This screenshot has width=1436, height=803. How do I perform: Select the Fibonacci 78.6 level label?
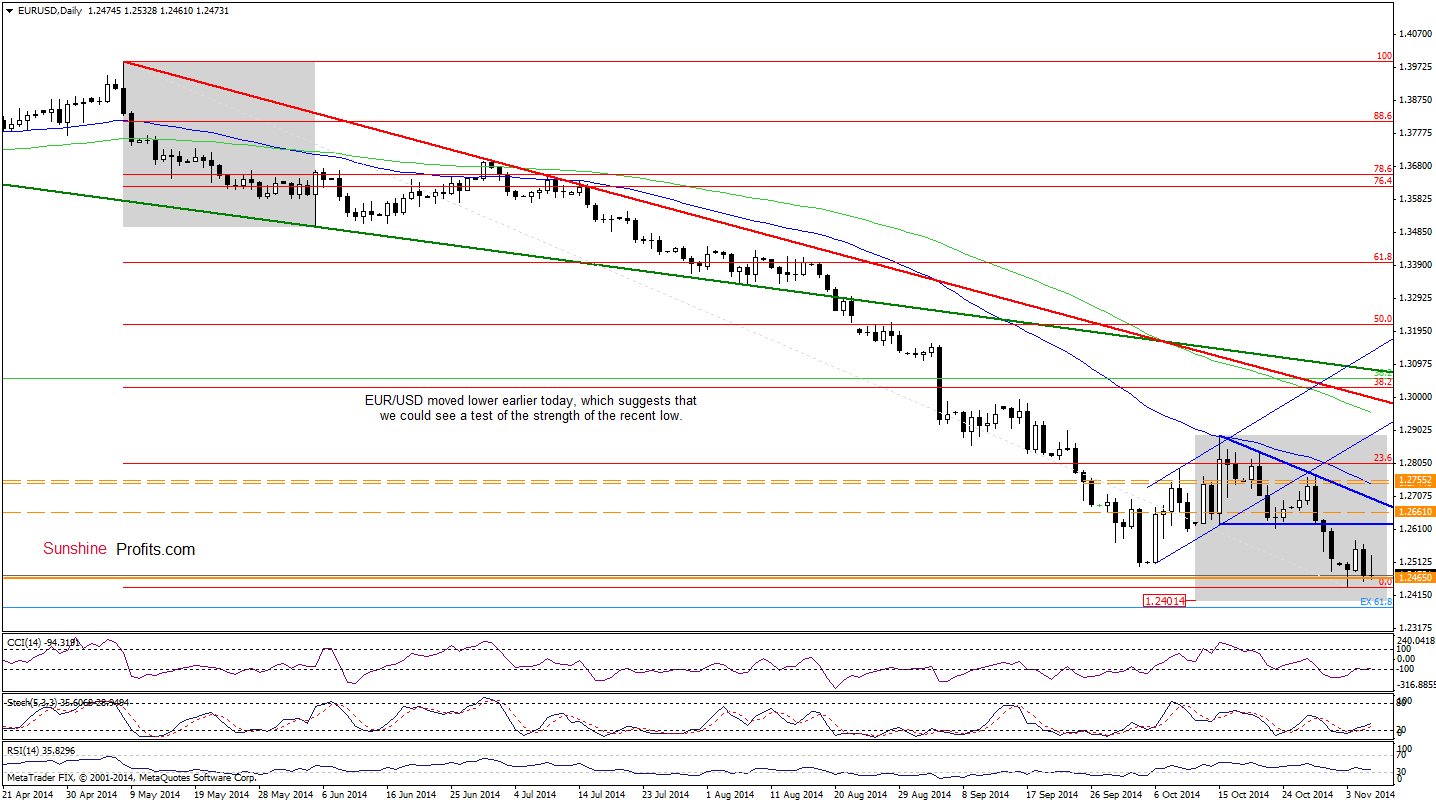(1383, 169)
